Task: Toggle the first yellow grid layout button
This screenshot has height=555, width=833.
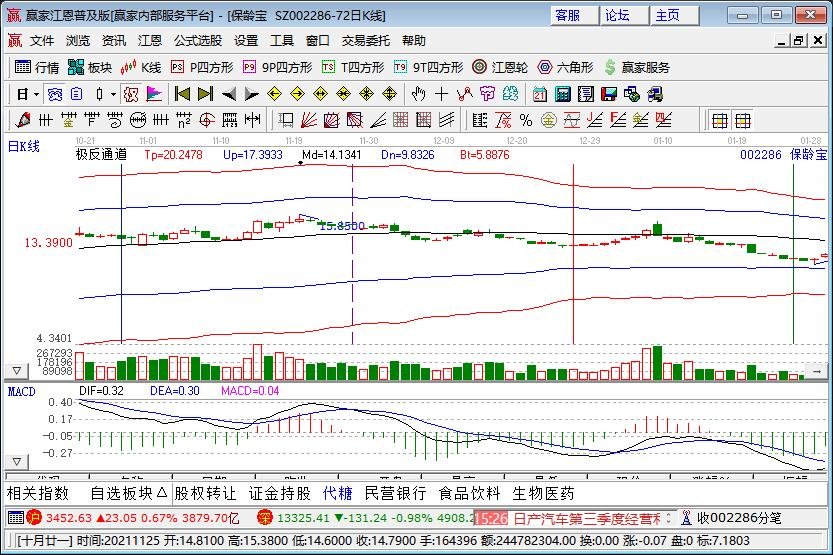Action: (x=720, y=121)
